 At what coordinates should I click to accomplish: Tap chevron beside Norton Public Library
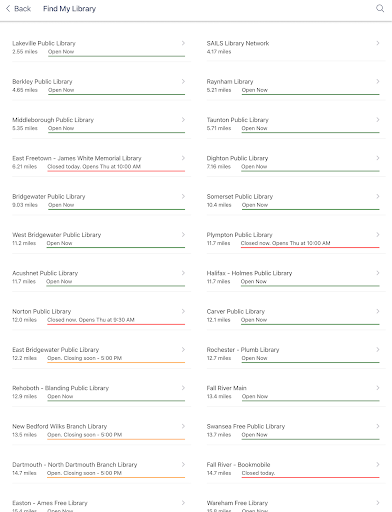183,311
